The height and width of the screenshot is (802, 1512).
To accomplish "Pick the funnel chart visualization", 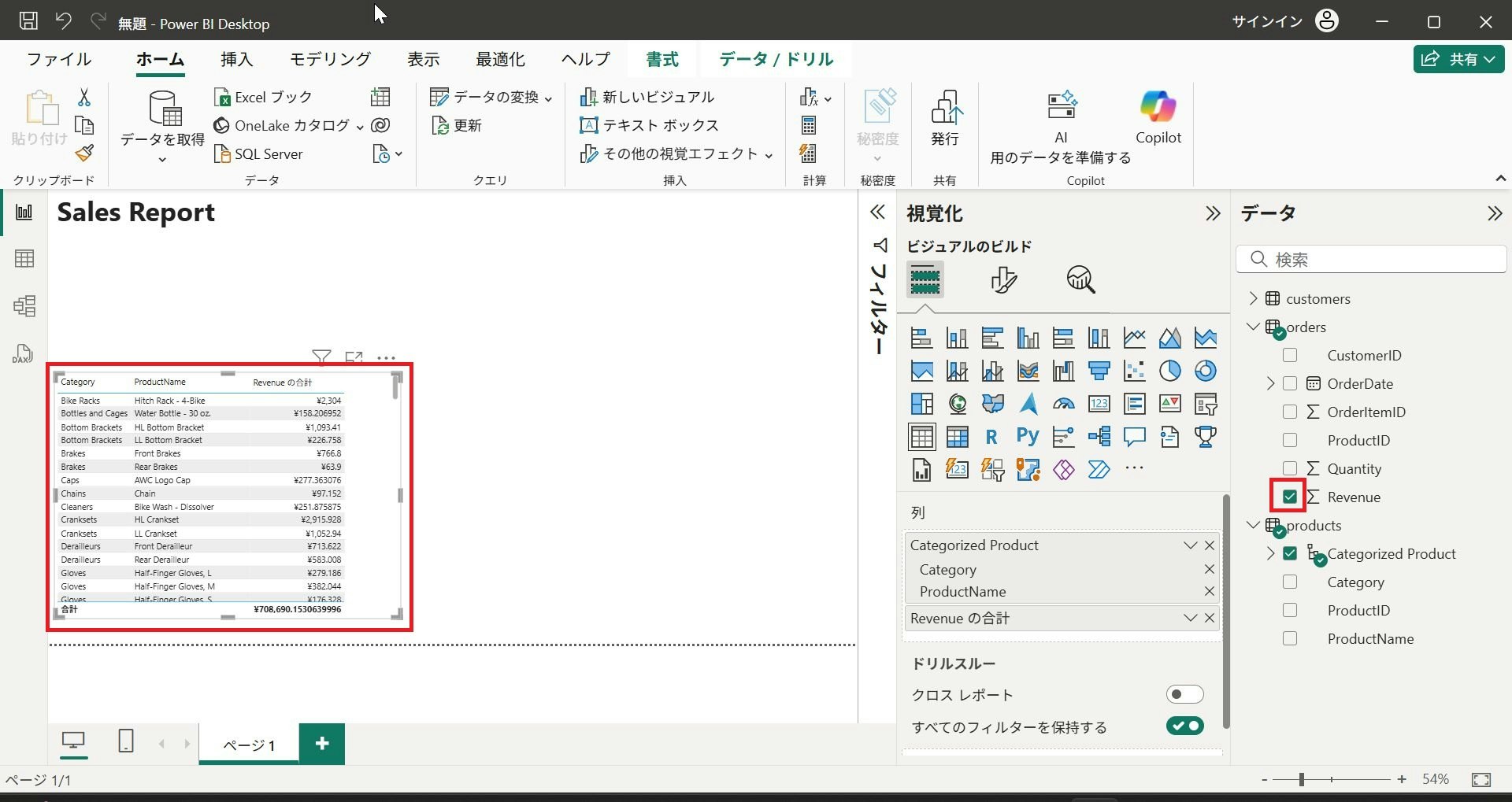I will tap(1099, 370).
